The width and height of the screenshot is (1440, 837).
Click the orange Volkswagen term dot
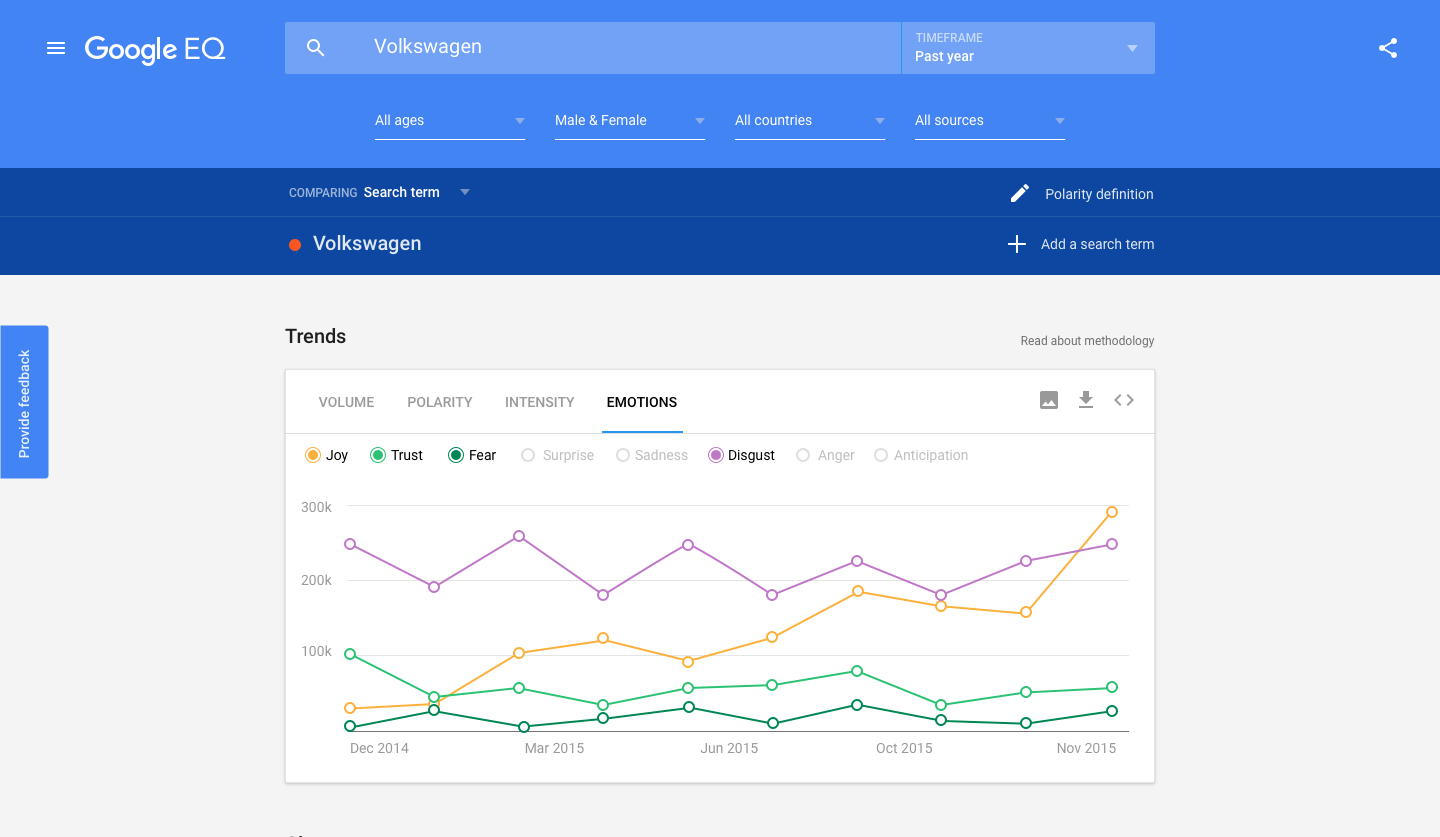click(x=295, y=245)
